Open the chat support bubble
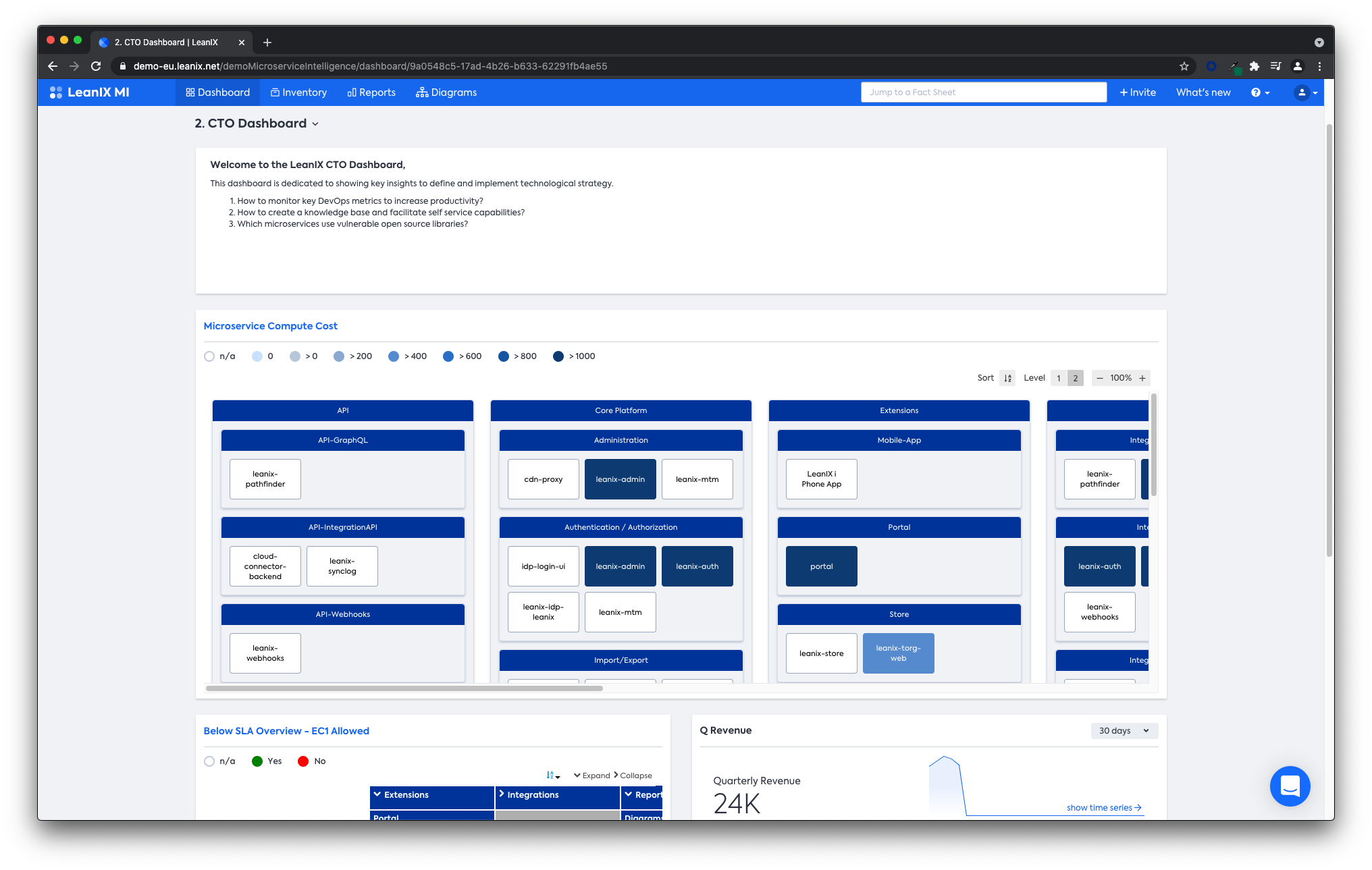 1290,786
